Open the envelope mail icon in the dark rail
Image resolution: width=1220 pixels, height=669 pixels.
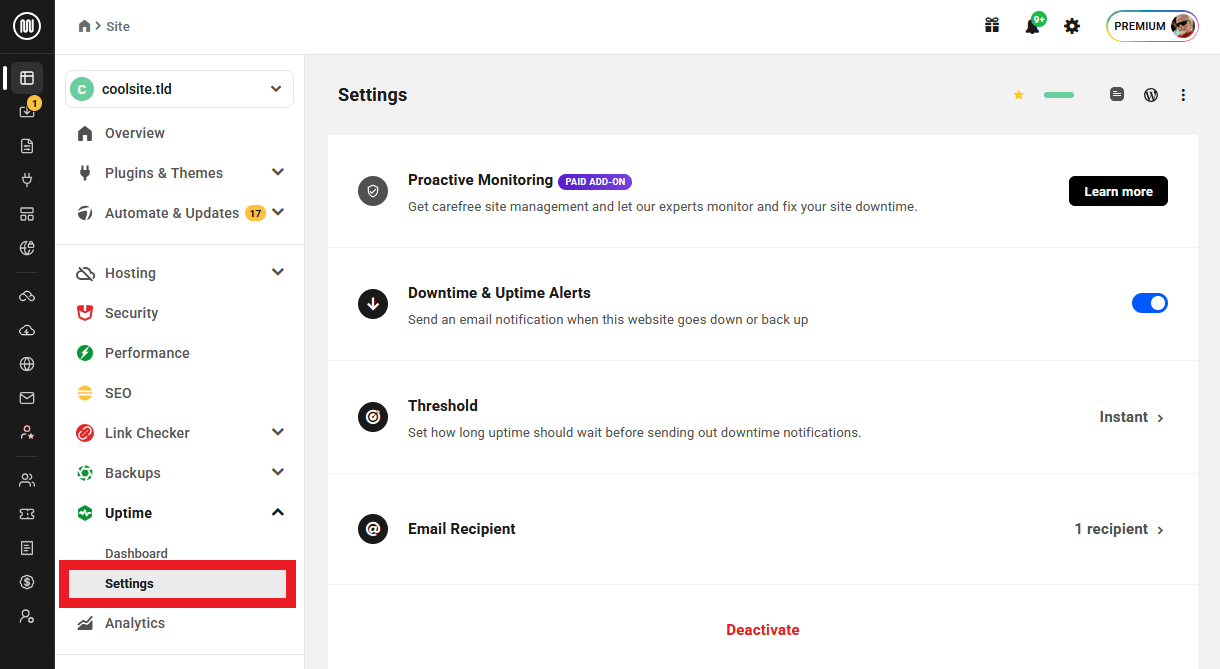click(x=27, y=398)
